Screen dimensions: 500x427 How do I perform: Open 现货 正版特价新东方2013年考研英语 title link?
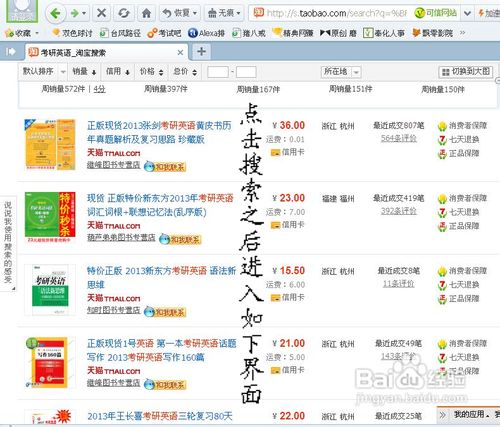(160, 205)
